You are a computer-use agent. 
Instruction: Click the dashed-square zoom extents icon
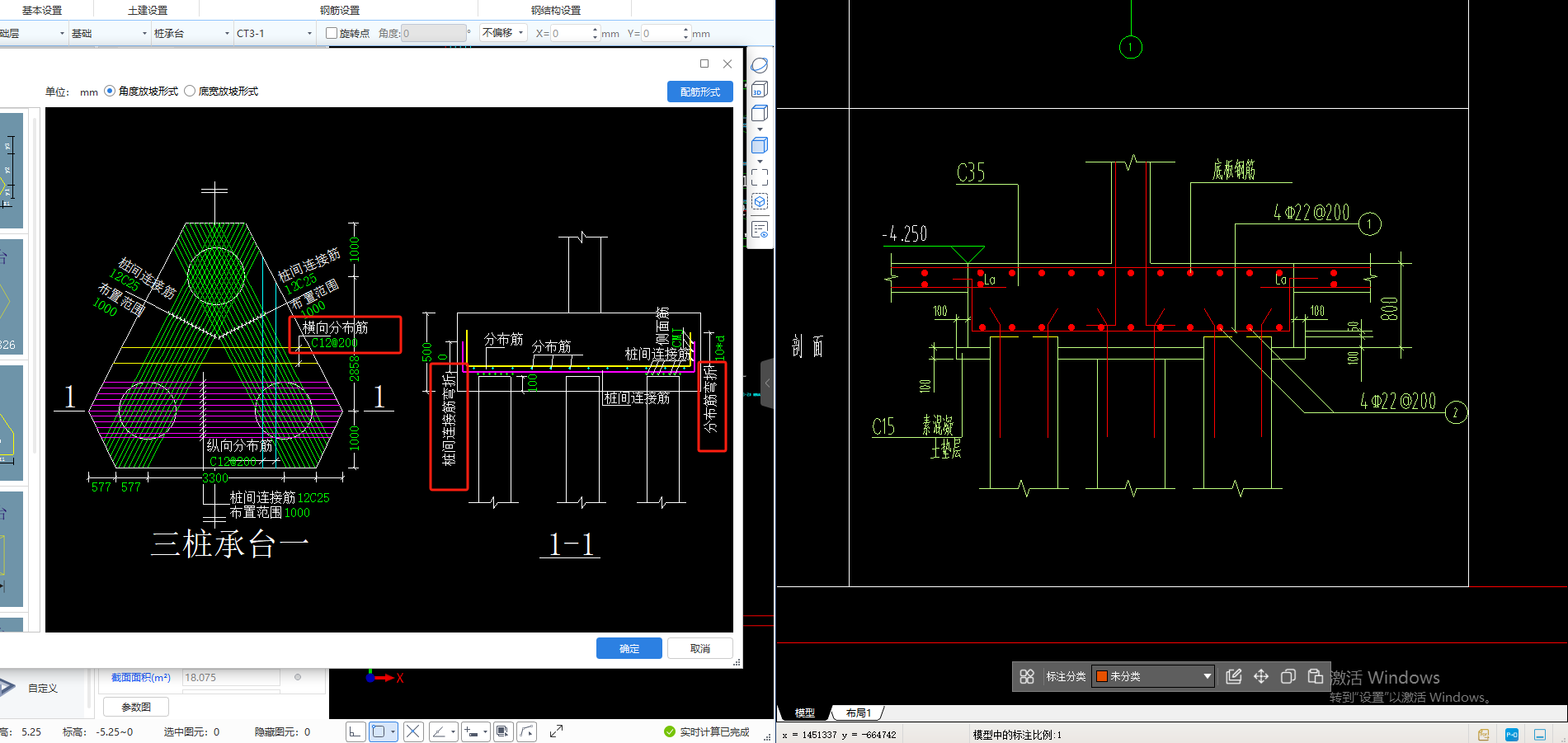pos(760,177)
